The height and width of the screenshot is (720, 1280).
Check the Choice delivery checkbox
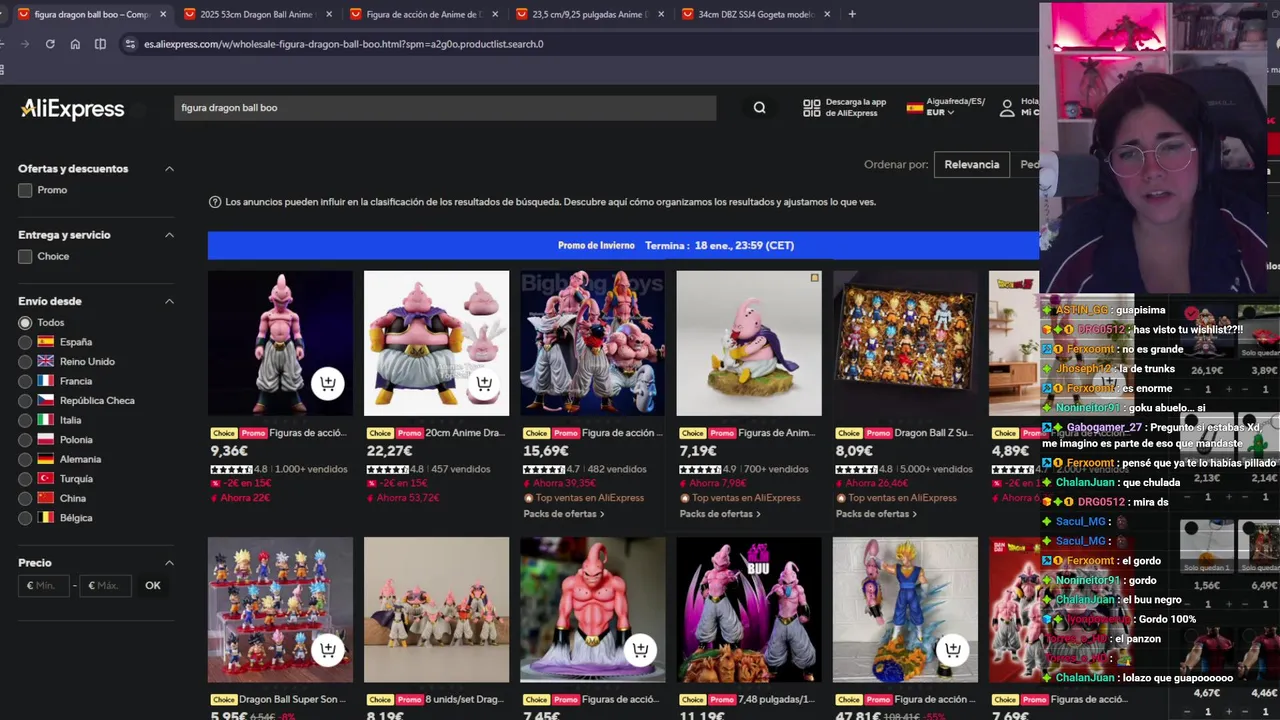tap(25, 256)
